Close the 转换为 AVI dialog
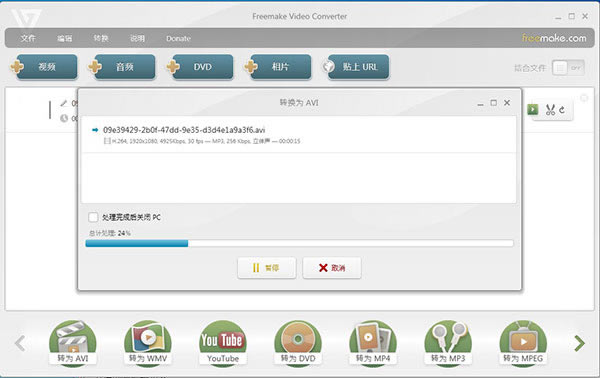This screenshot has height=378, width=600. point(507,103)
